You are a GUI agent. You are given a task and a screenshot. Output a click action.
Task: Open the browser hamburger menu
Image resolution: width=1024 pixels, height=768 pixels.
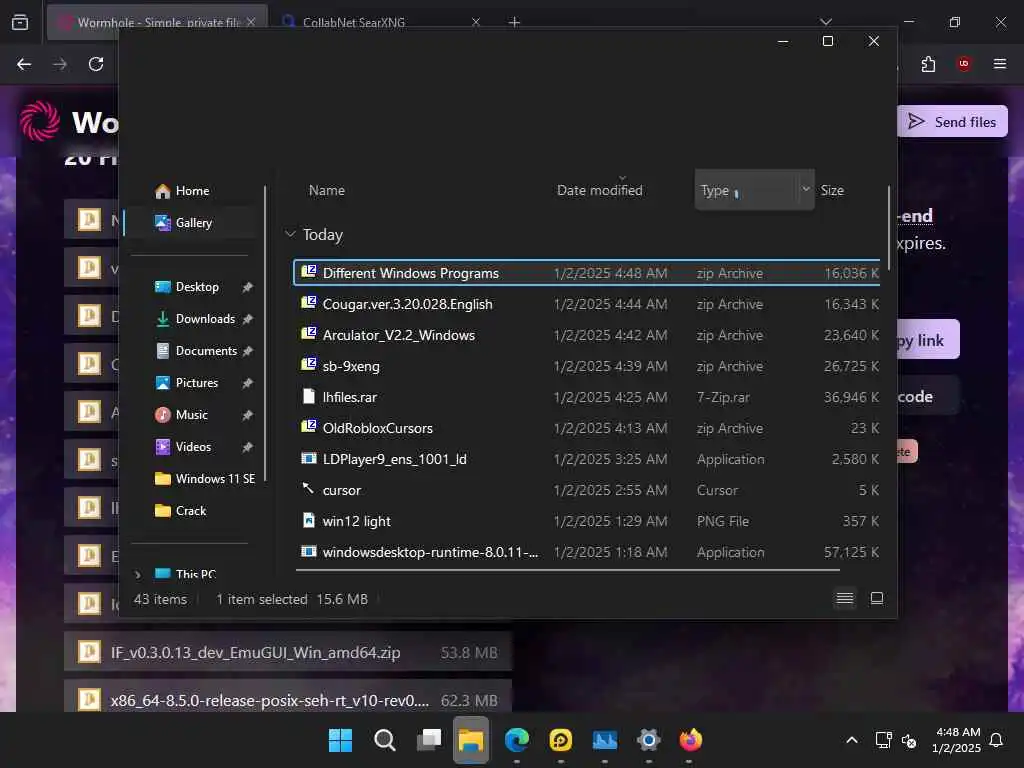(x=999, y=64)
